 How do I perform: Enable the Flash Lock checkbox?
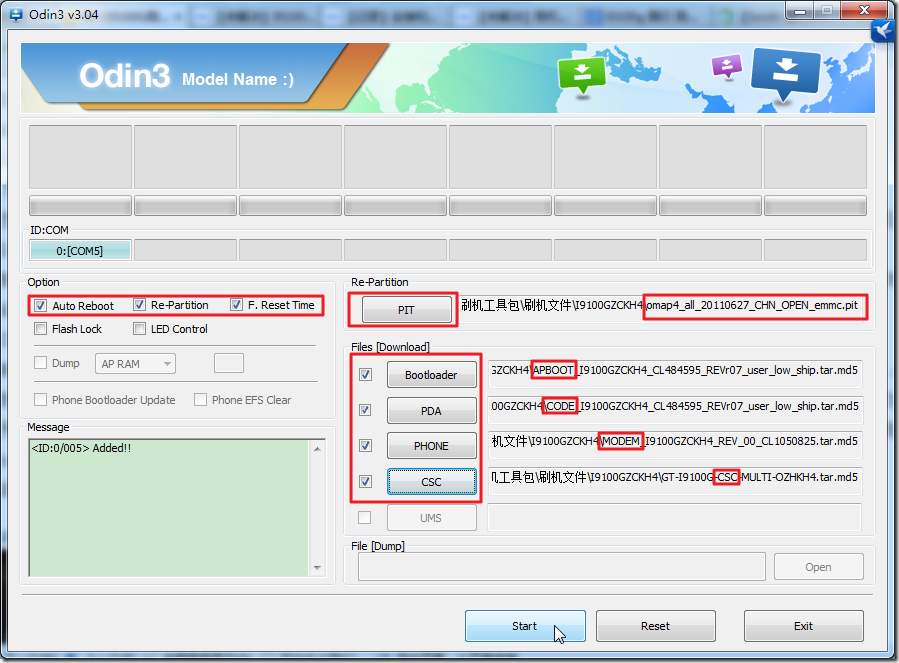(x=40, y=329)
